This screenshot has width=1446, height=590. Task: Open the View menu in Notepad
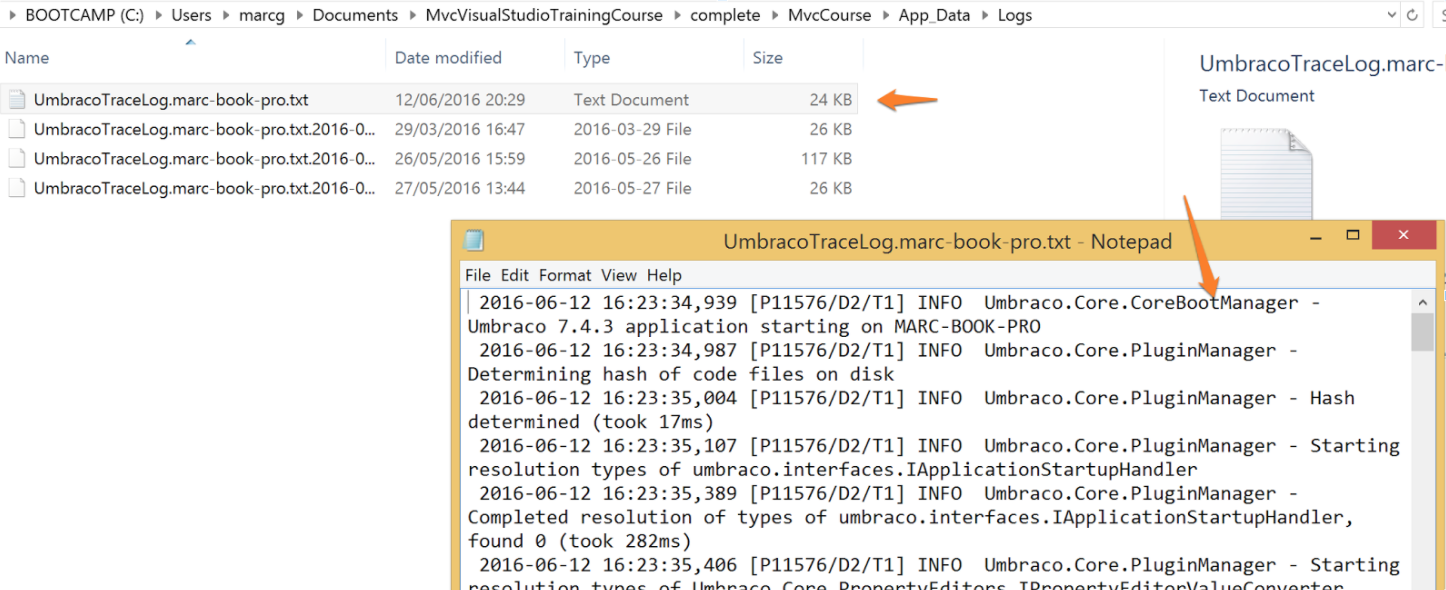click(x=619, y=275)
